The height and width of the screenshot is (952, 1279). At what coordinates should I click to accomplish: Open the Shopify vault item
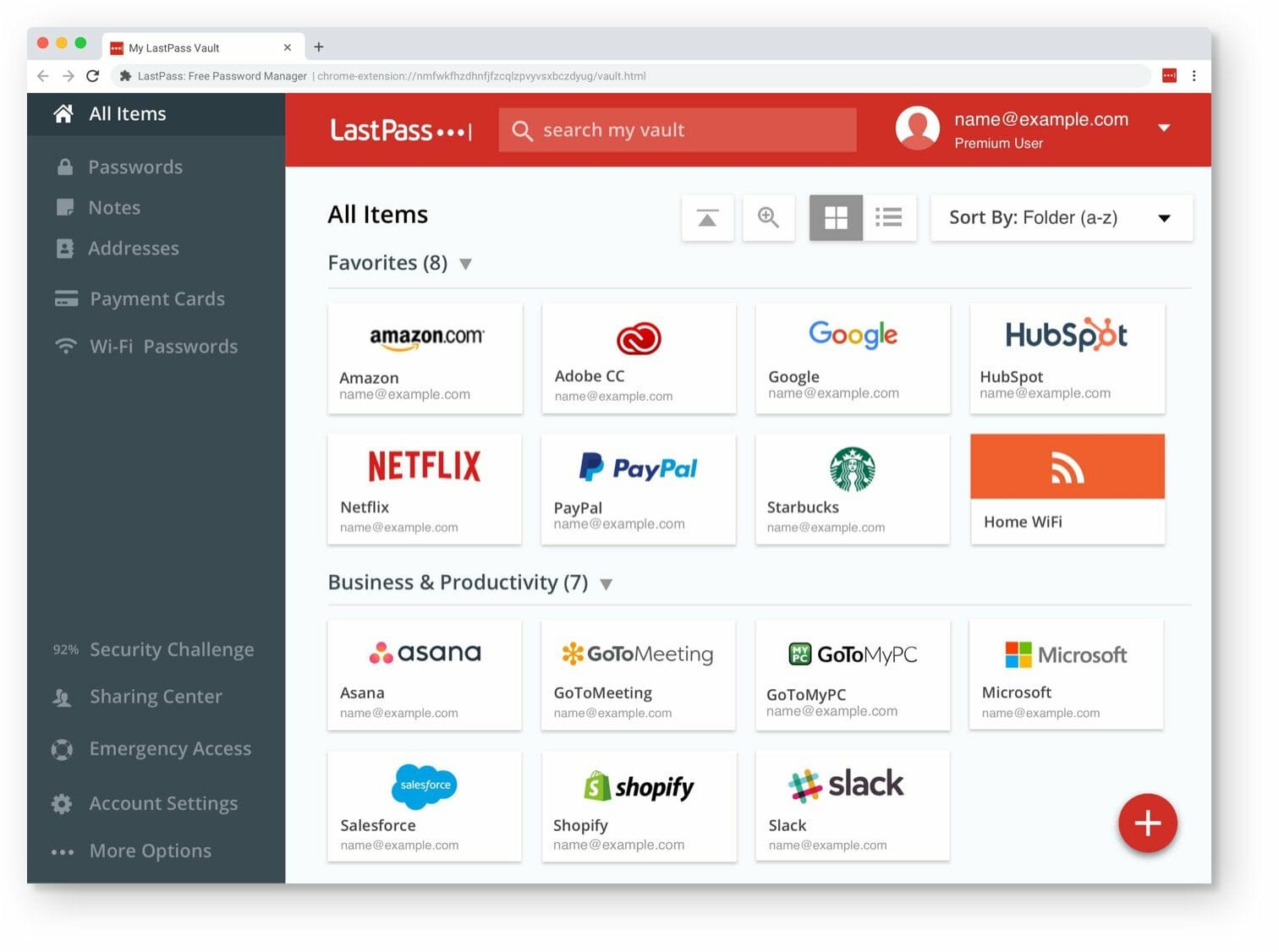[639, 806]
